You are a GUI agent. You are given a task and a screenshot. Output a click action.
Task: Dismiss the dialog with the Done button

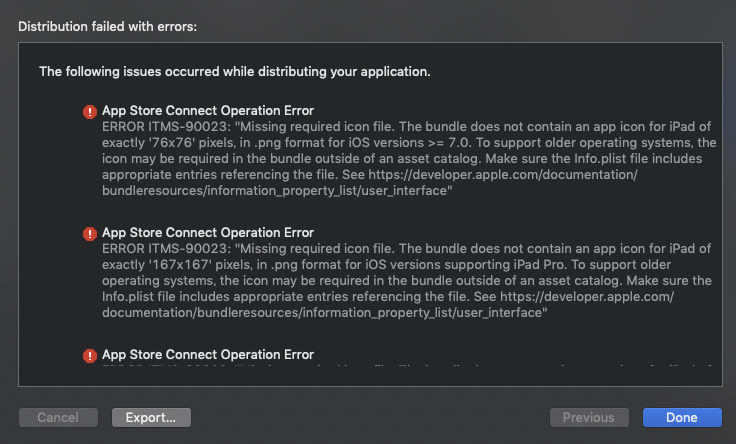tap(682, 417)
